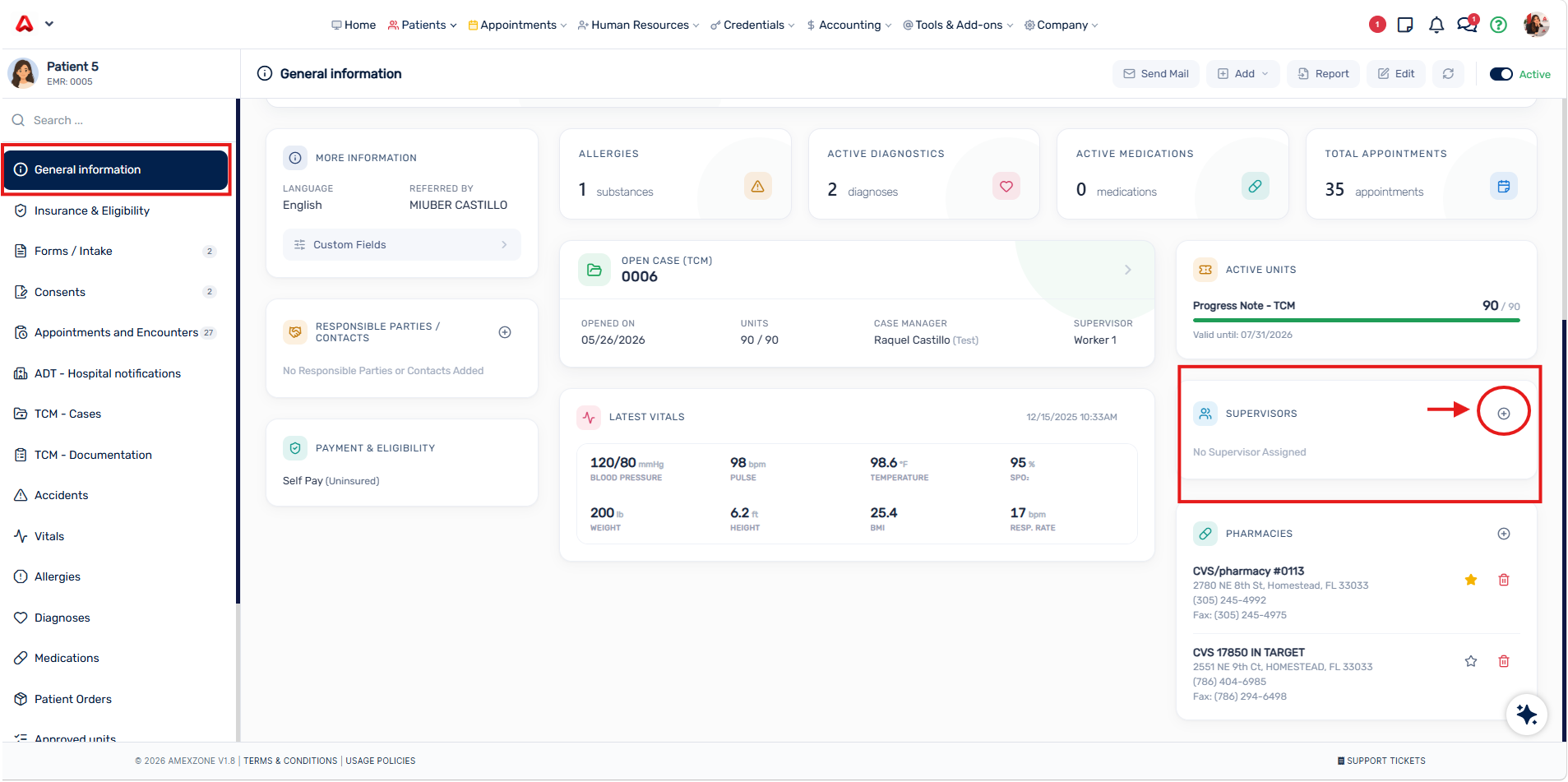Expand Custom Fields row
Viewport: 1568px width, 782px height.
pyautogui.click(x=401, y=245)
